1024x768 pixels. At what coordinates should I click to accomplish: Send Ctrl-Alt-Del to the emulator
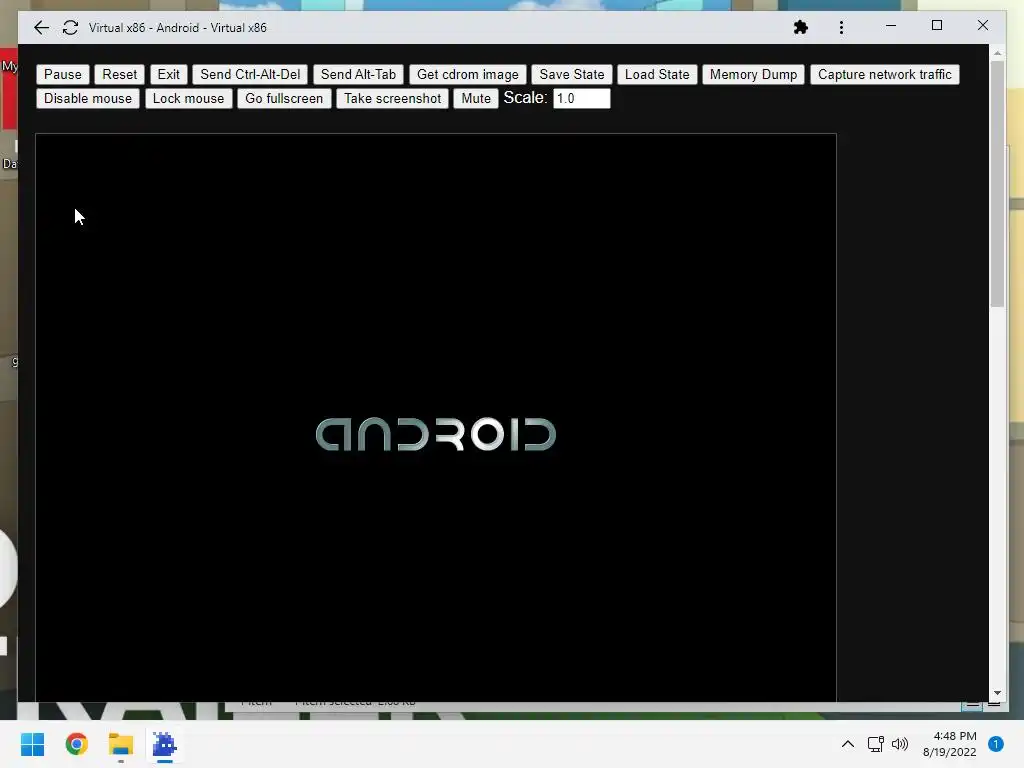[250, 74]
